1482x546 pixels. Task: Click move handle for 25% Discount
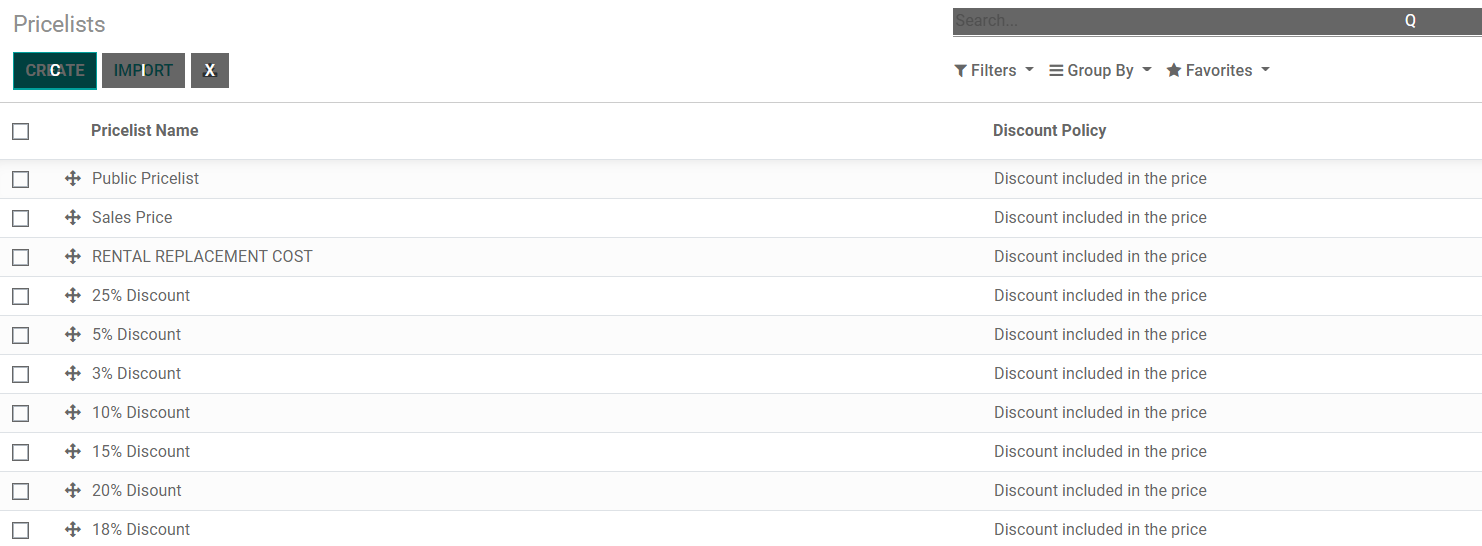(x=73, y=296)
